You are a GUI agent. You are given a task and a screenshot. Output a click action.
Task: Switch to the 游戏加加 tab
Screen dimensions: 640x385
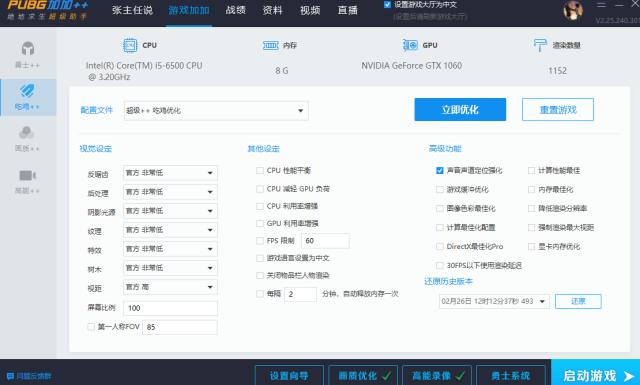coord(189,10)
